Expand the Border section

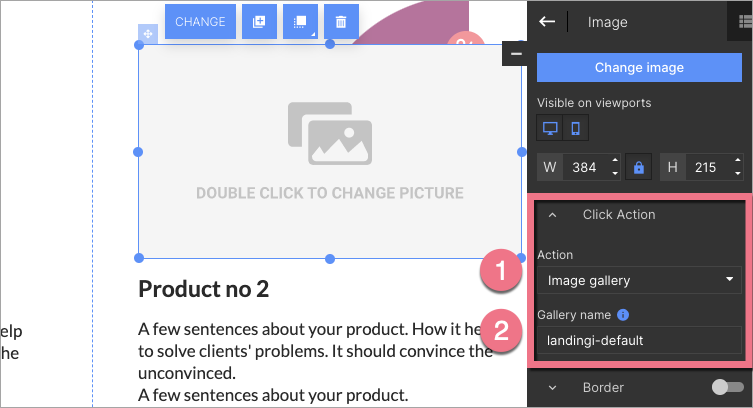pyautogui.click(x=552, y=387)
